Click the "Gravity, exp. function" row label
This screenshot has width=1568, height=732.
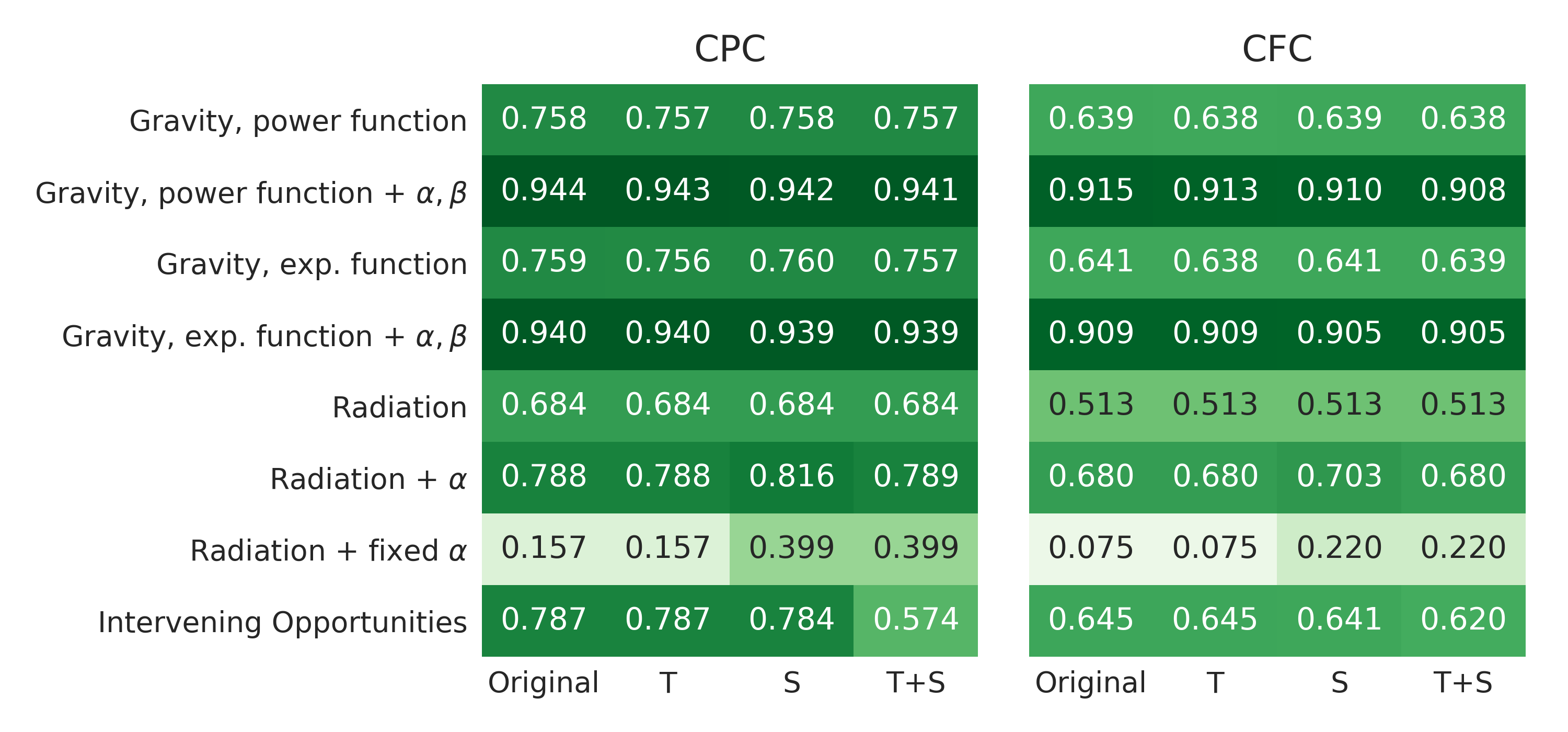click(312, 264)
